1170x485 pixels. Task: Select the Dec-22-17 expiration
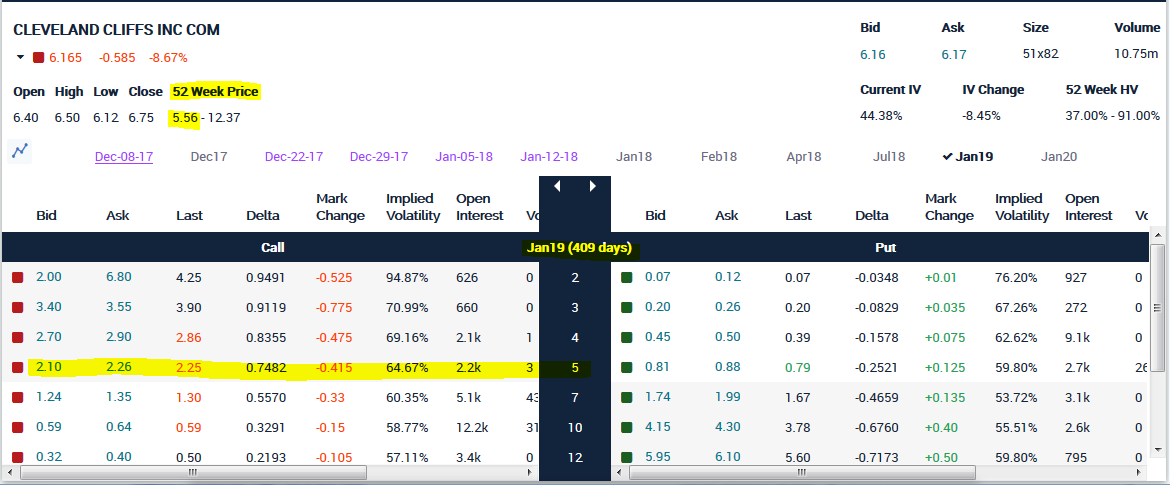pyautogui.click(x=294, y=157)
